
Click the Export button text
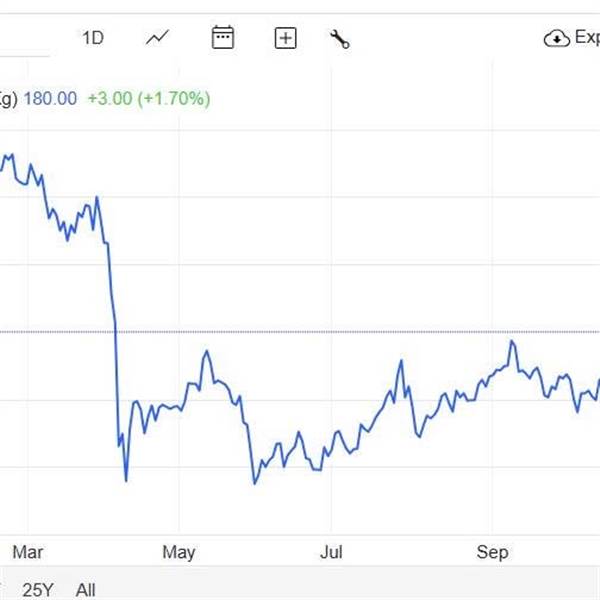[x=586, y=38]
